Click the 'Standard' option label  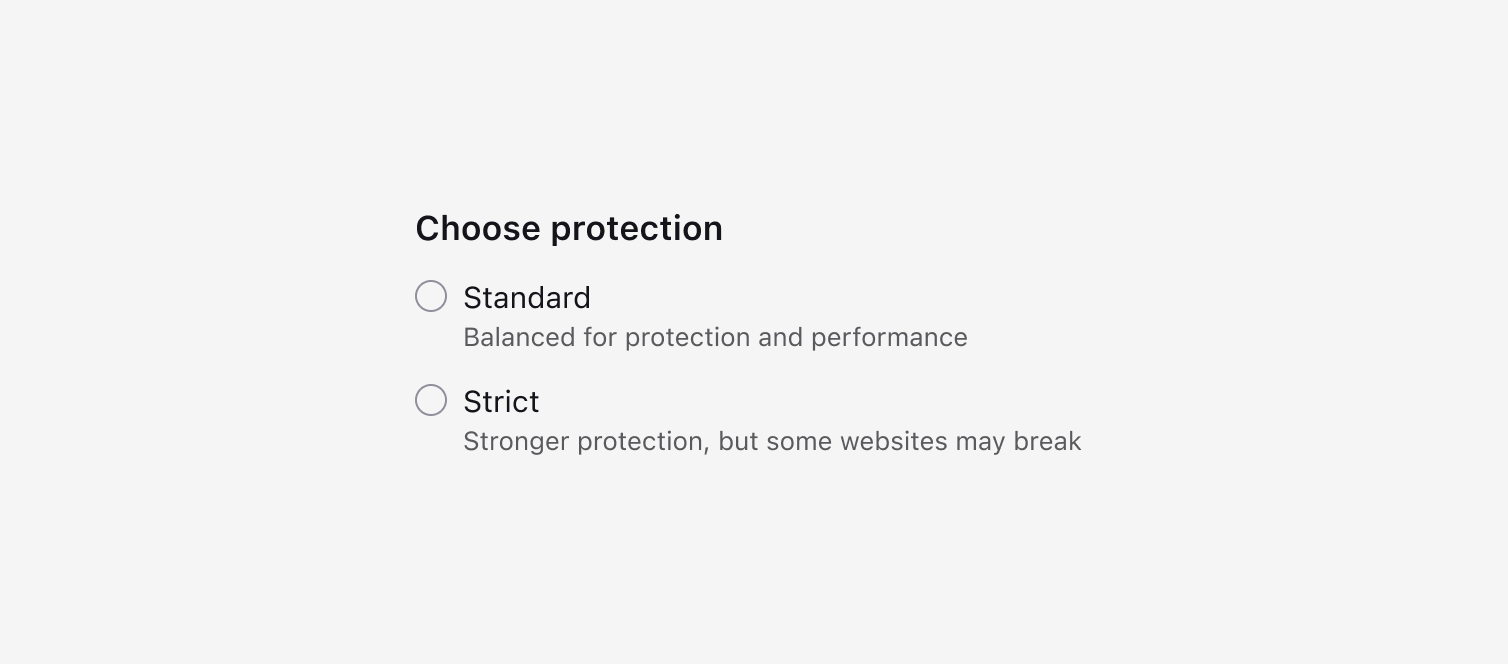(526, 298)
